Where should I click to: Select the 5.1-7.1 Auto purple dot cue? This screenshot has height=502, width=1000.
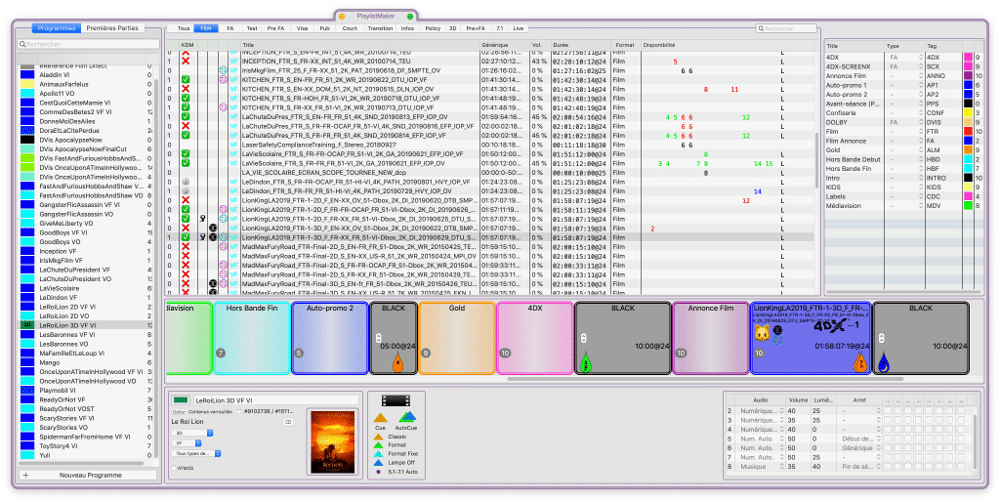pyautogui.click(x=378, y=472)
